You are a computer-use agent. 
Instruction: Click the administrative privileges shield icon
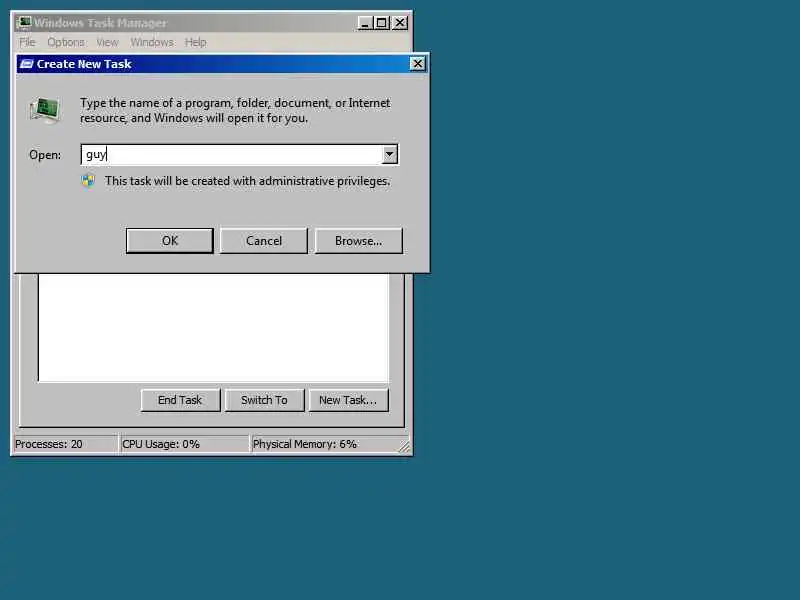tap(88, 181)
